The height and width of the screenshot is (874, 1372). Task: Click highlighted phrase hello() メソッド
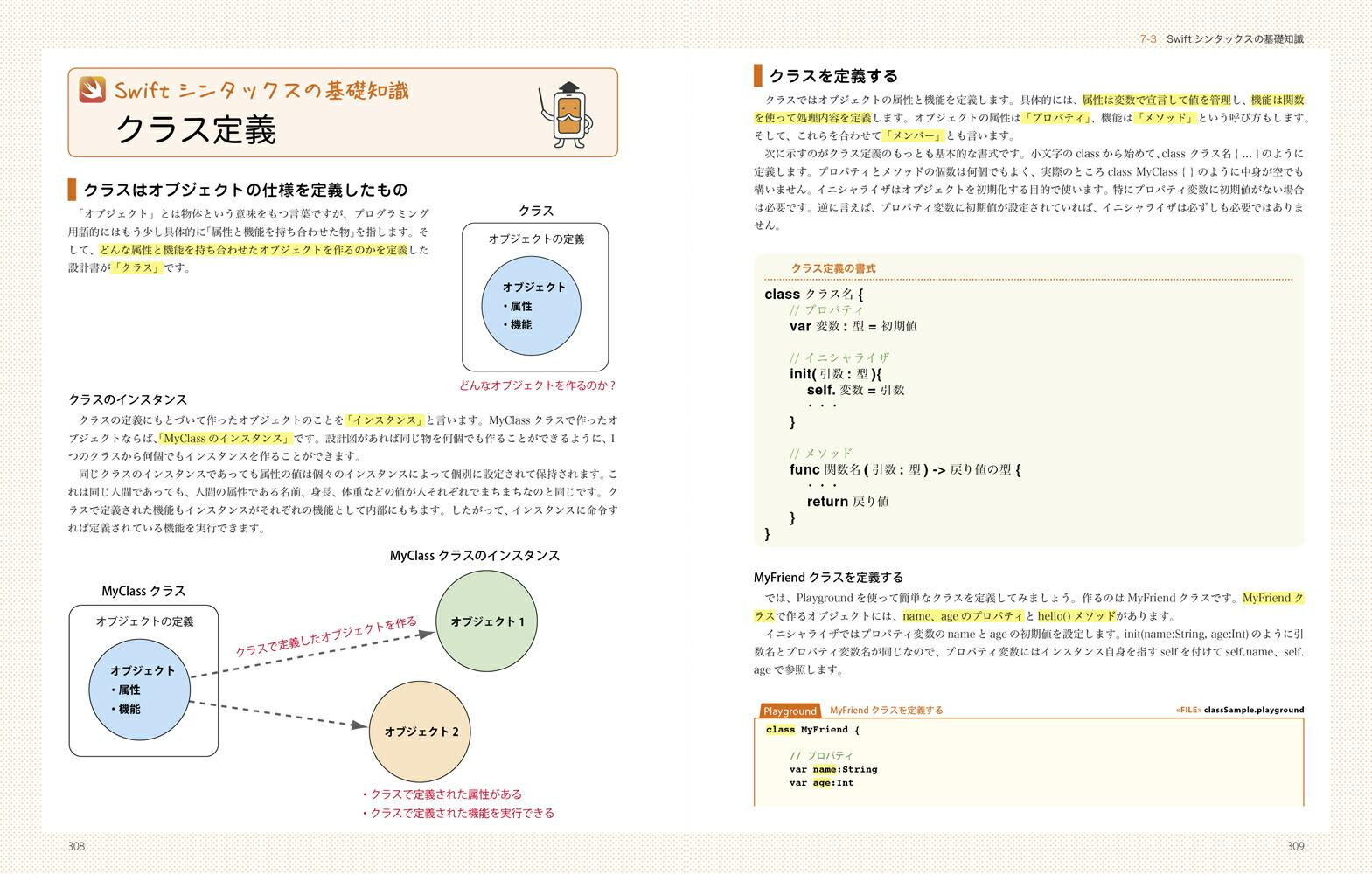(x=1076, y=616)
